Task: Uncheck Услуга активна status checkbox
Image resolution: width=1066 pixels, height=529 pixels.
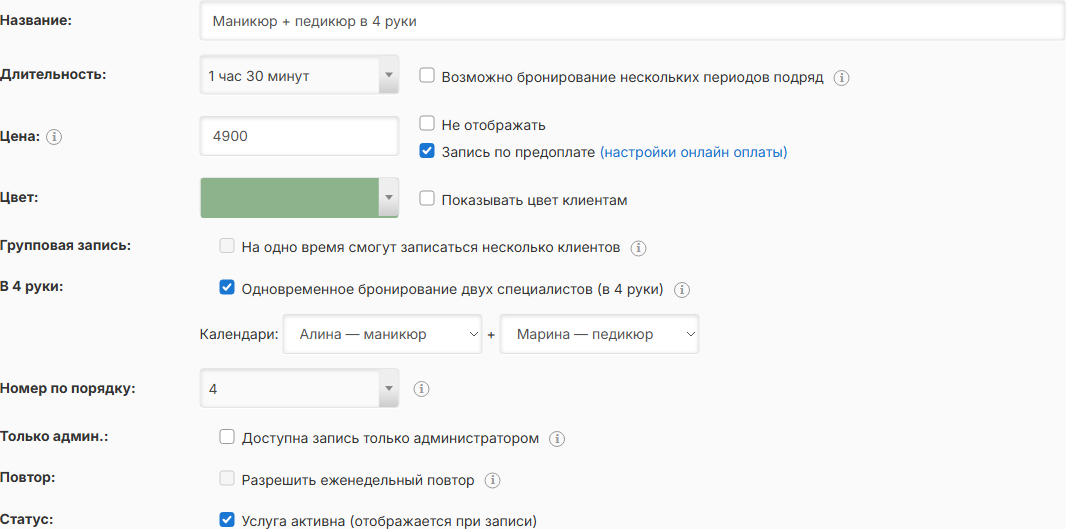Action: point(226,520)
